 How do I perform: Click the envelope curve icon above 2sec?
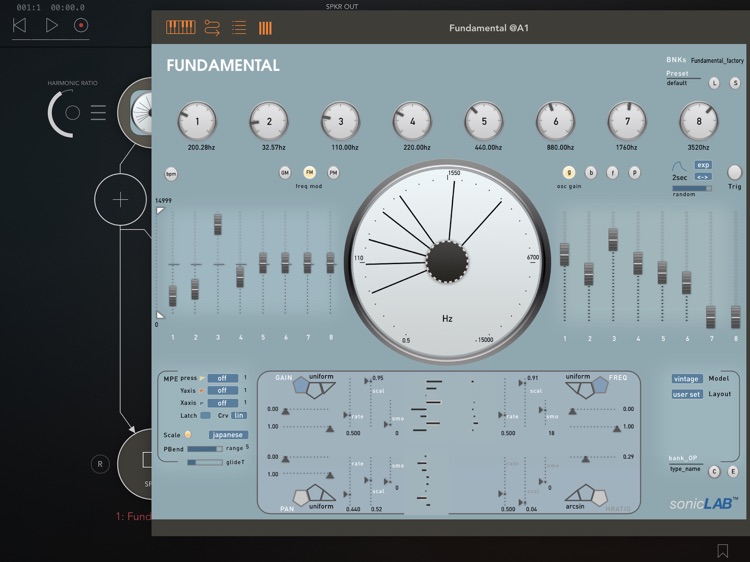click(679, 166)
